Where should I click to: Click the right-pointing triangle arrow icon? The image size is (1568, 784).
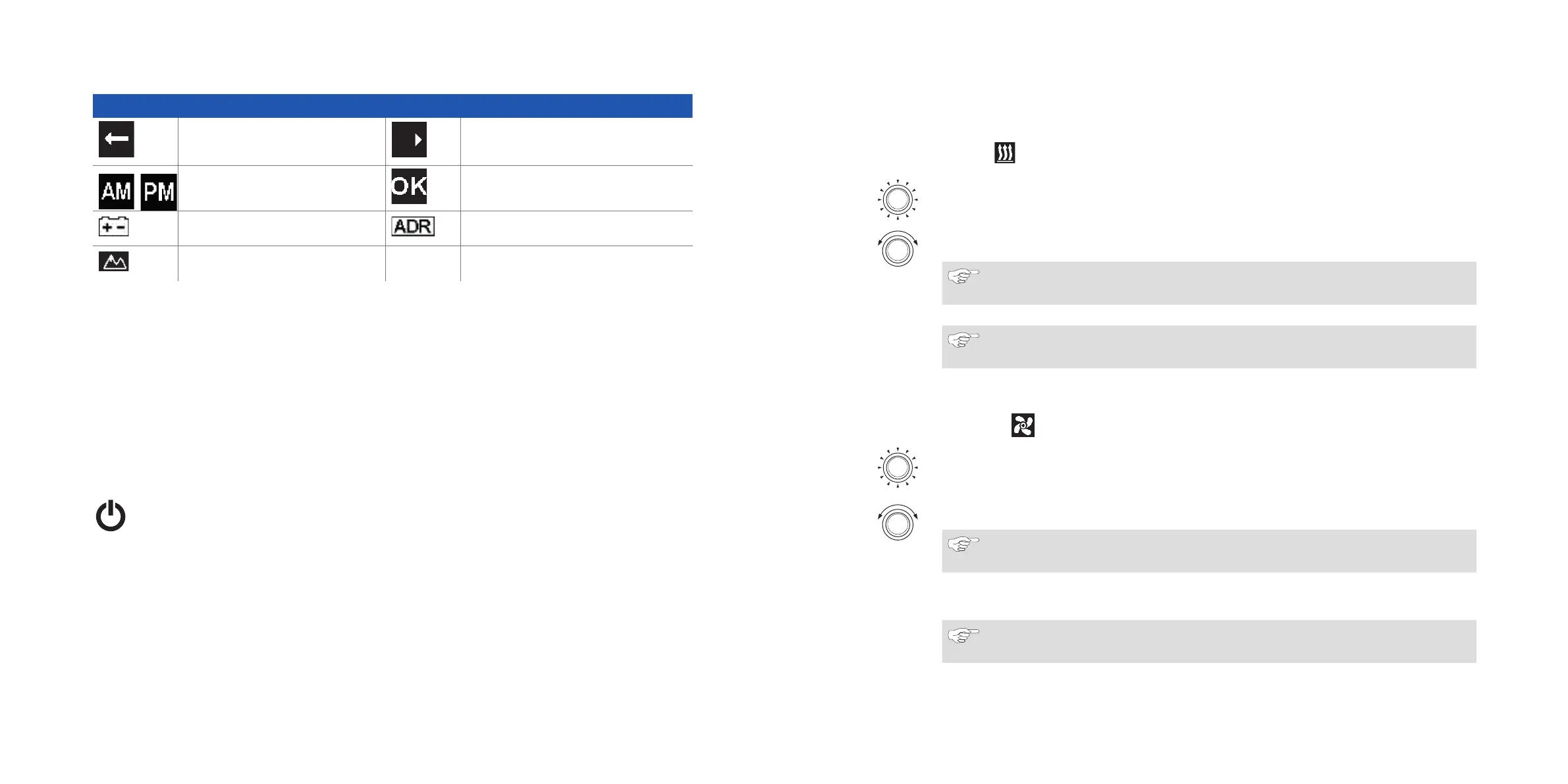[x=409, y=140]
